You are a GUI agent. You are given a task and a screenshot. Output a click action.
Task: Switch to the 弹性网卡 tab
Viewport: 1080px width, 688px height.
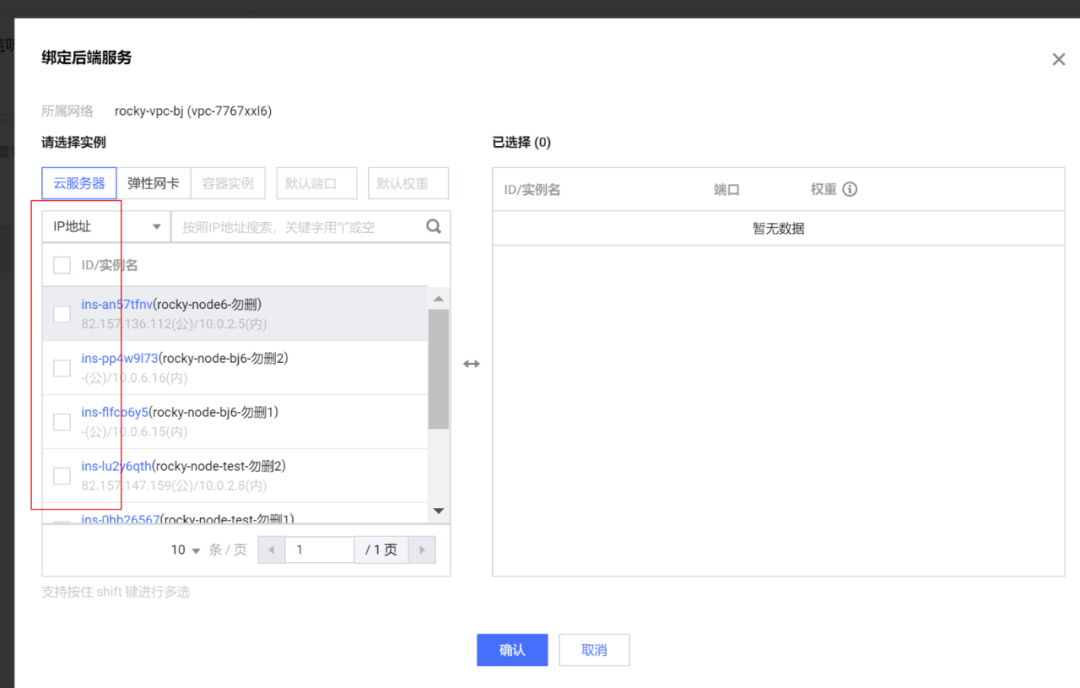154,183
